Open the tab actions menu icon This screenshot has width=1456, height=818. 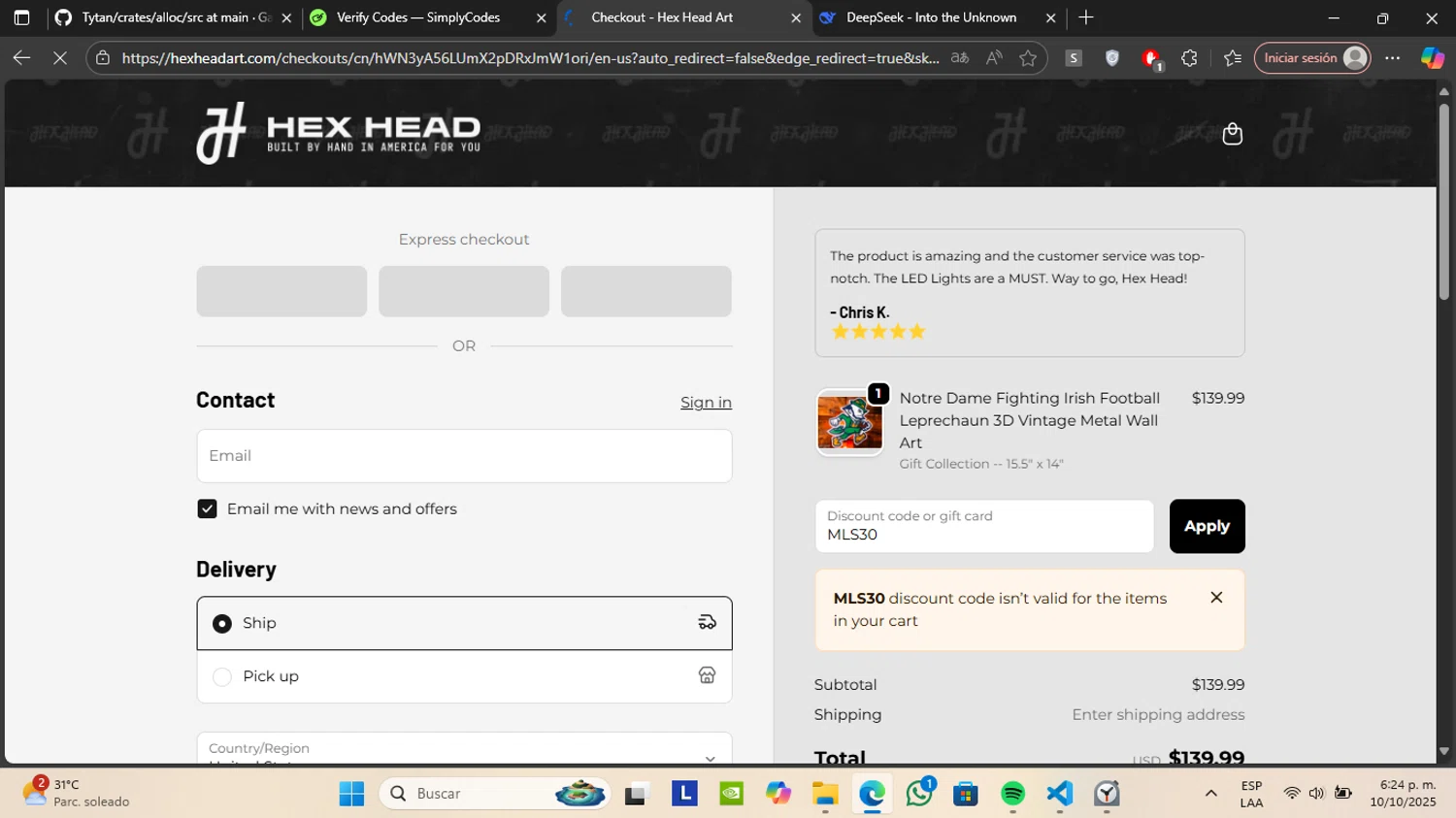click(x=21, y=17)
